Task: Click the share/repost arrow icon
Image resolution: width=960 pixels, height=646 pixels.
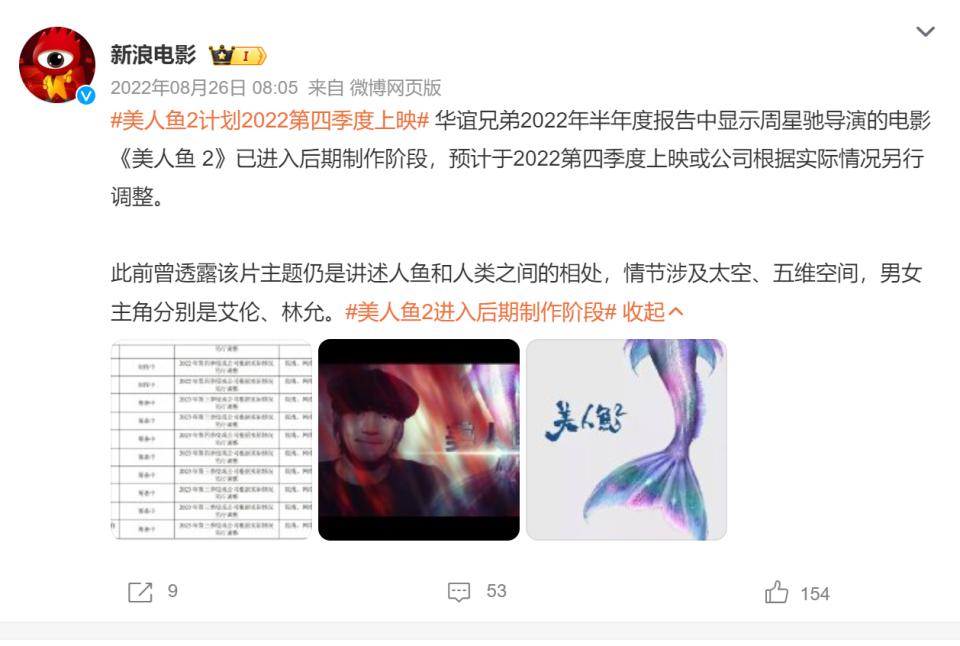Action: (x=140, y=592)
